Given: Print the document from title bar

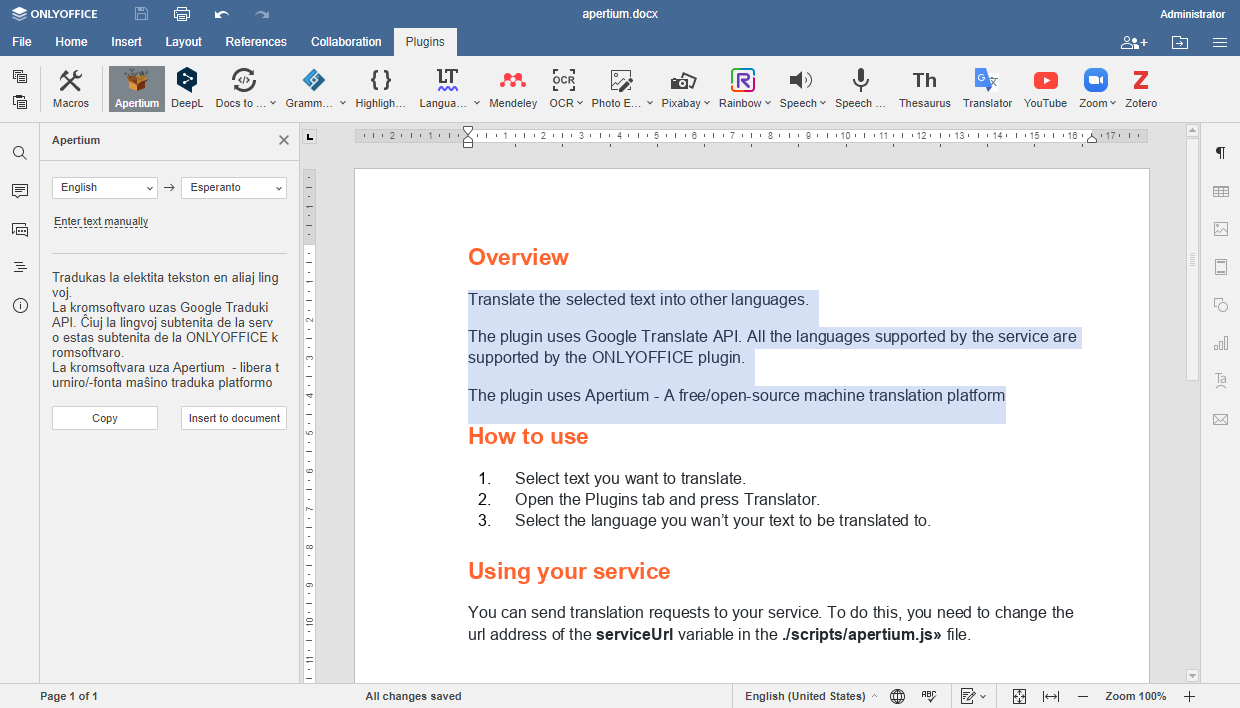Looking at the screenshot, I should [182, 14].
